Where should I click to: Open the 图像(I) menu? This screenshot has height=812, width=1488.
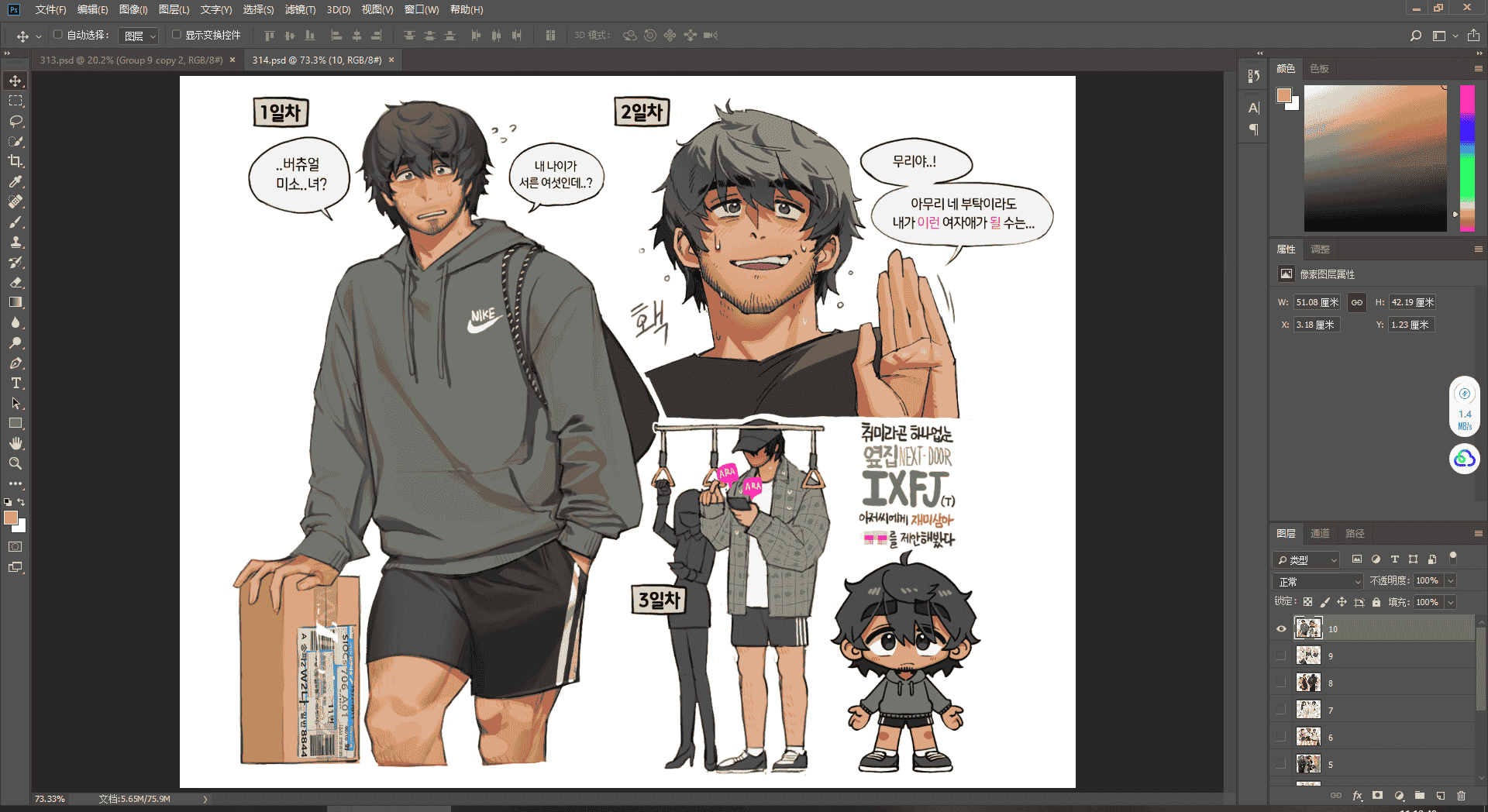[x=133, y=9]
